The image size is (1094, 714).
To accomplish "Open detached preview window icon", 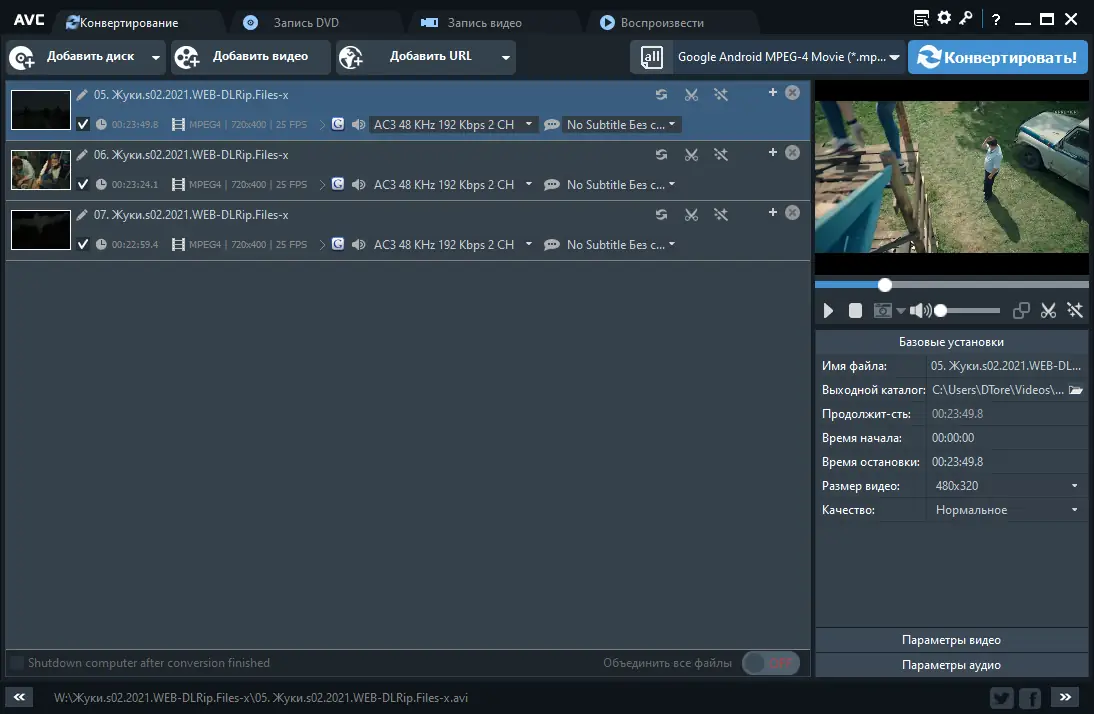I will tap(1021, 311).
